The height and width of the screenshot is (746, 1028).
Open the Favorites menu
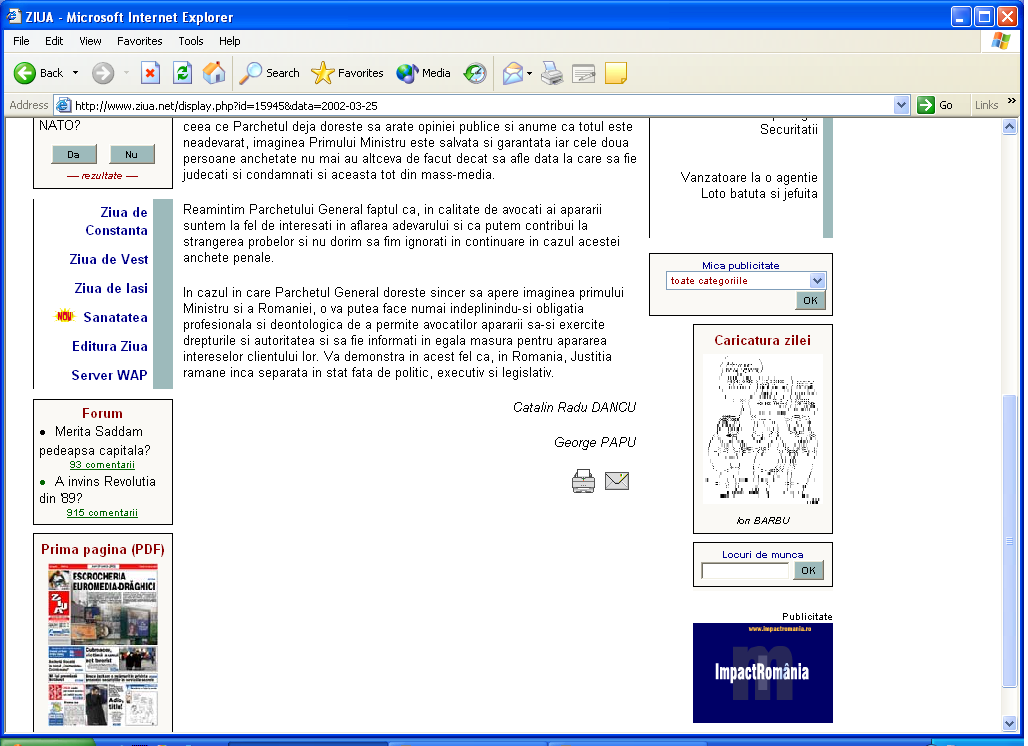click(140, 41)
